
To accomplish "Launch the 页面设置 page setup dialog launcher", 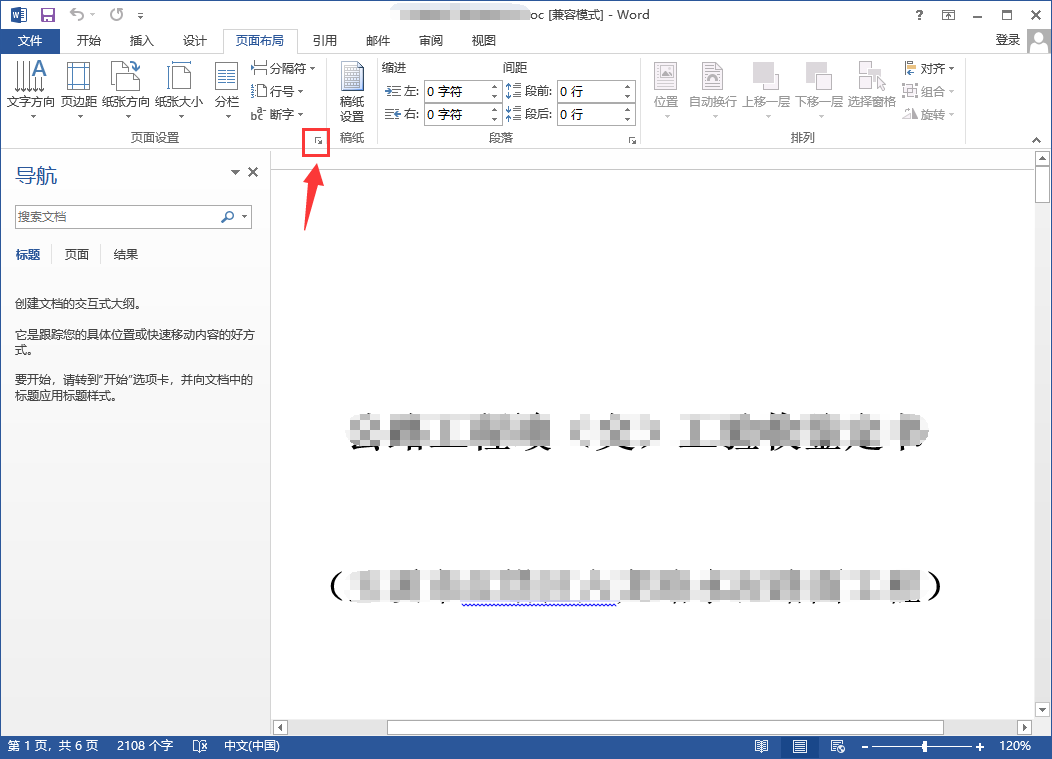I will pos(318,140).
